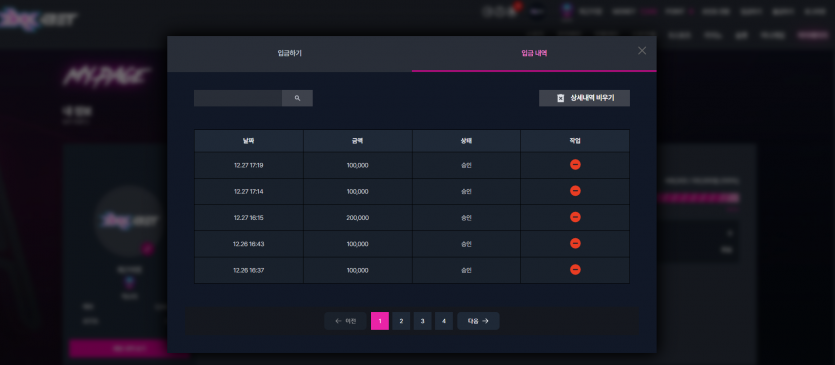Delete the 12.26 16:43 deposit record

point(575,243)
